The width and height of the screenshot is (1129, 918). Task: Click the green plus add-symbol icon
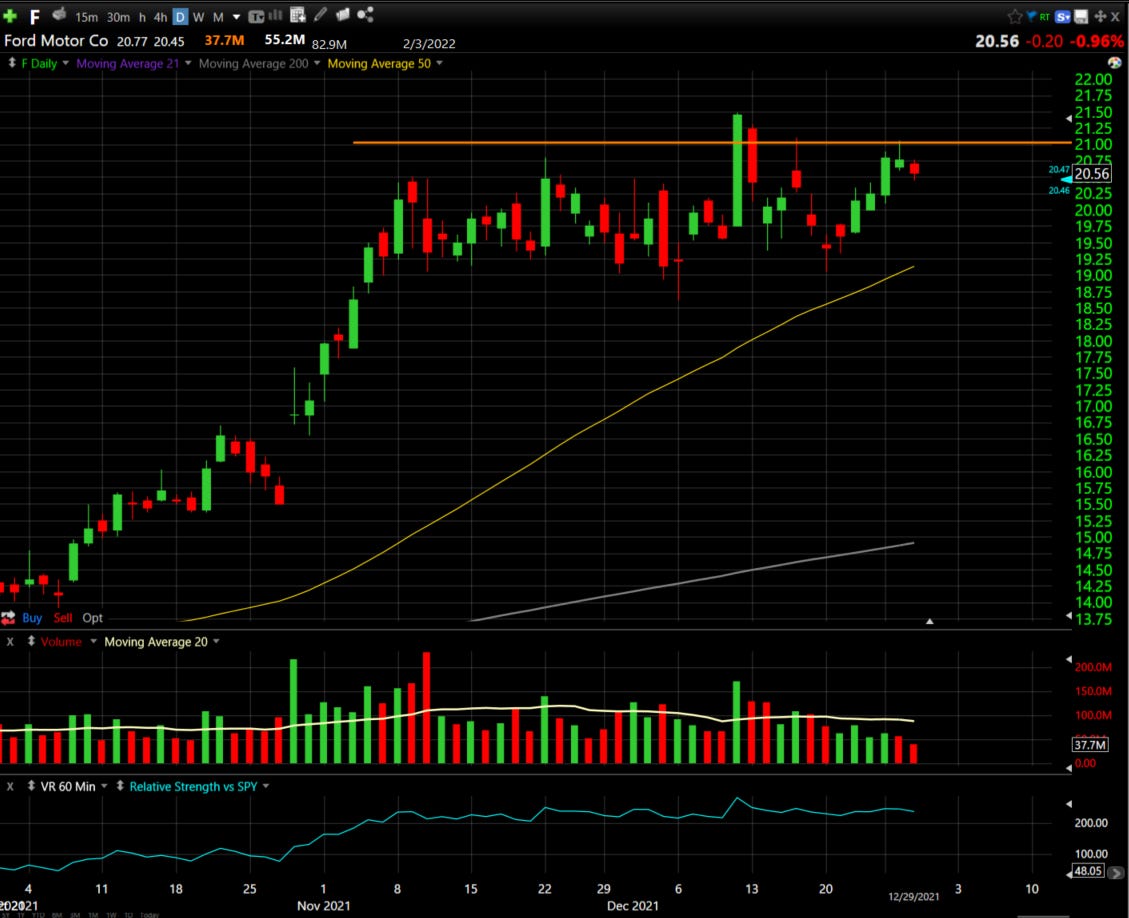(10, 15)
